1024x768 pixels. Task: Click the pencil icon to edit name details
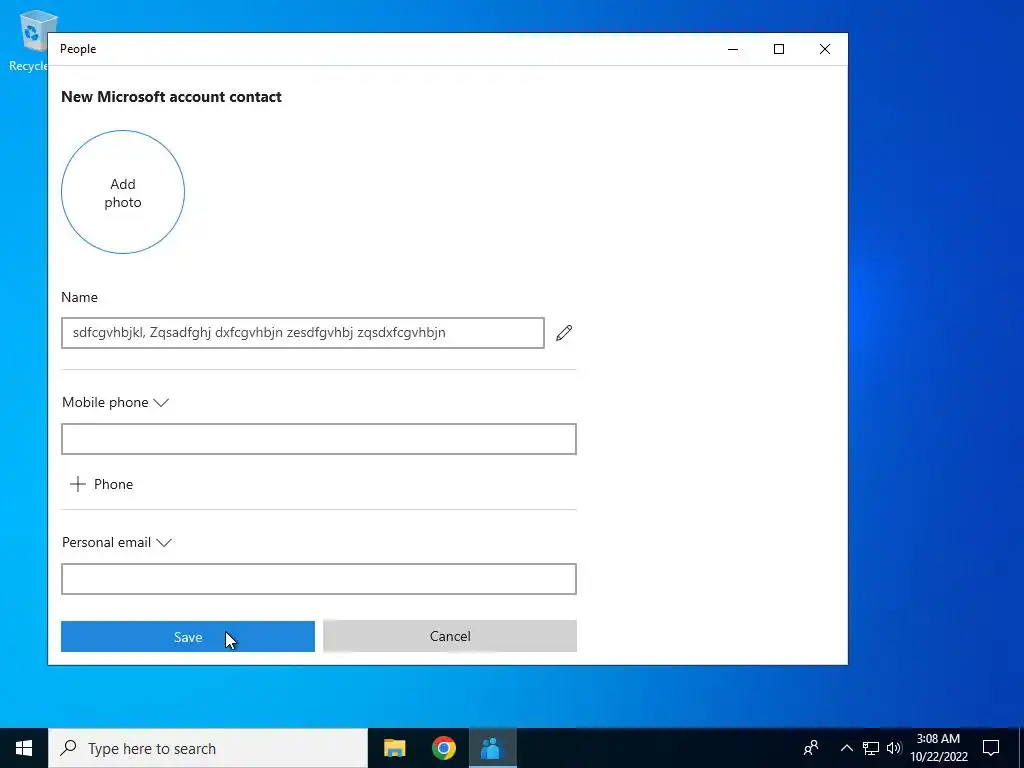(x=564, y=333)
